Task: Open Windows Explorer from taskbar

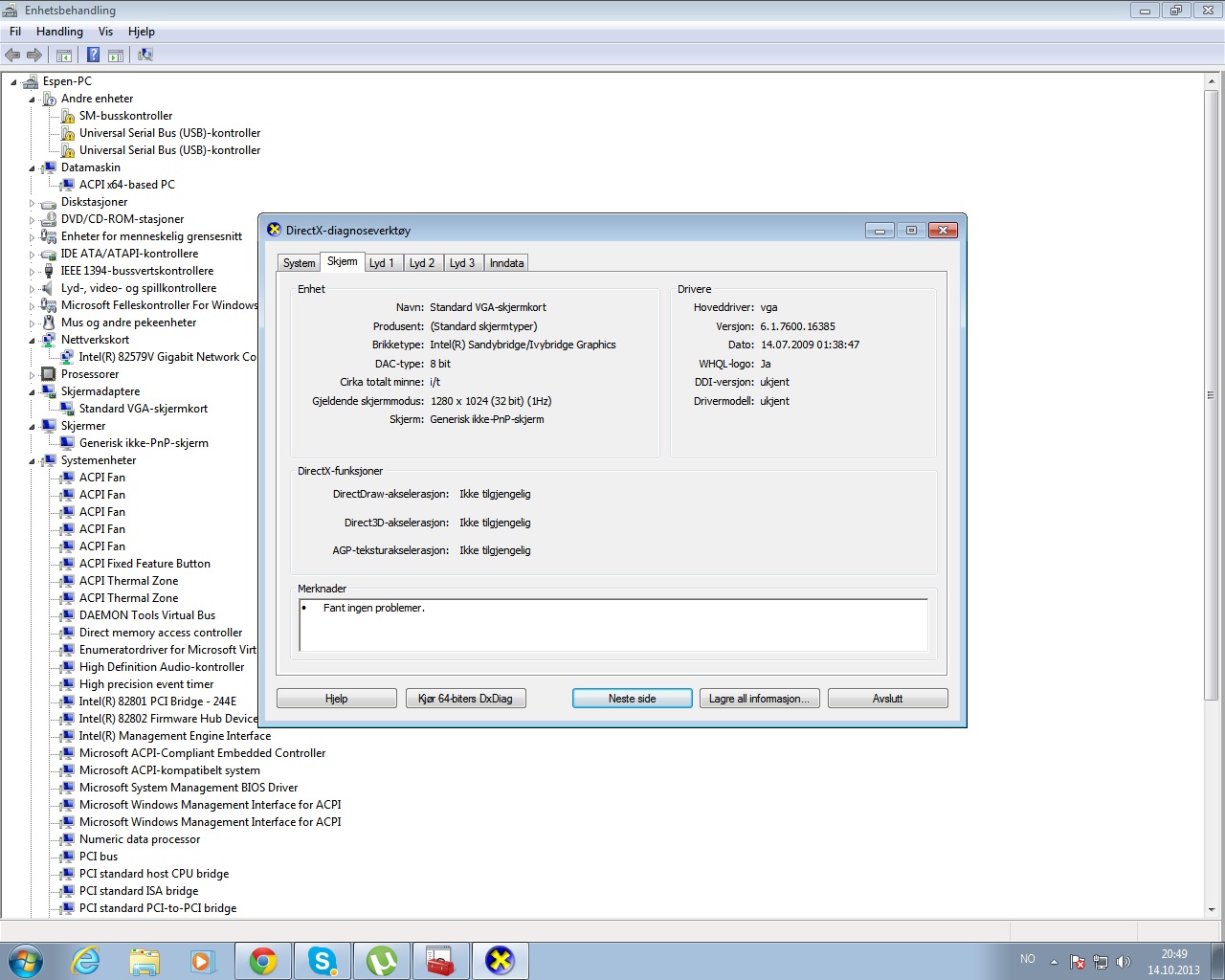Action: pos(145,960)
